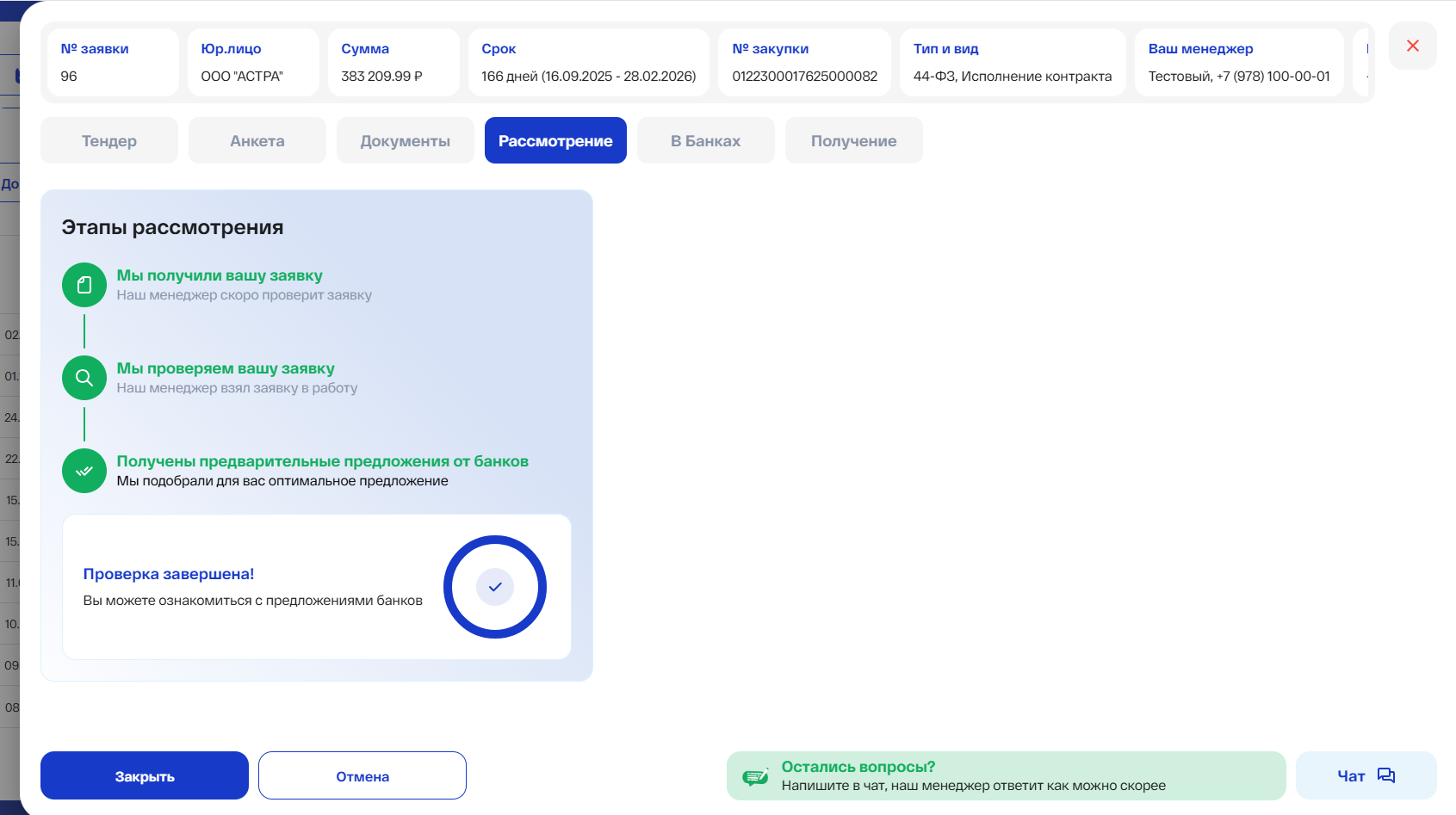1456x815 pixels.
Task: Click the magnifier icon for application review
Action: tap(84, 378)
